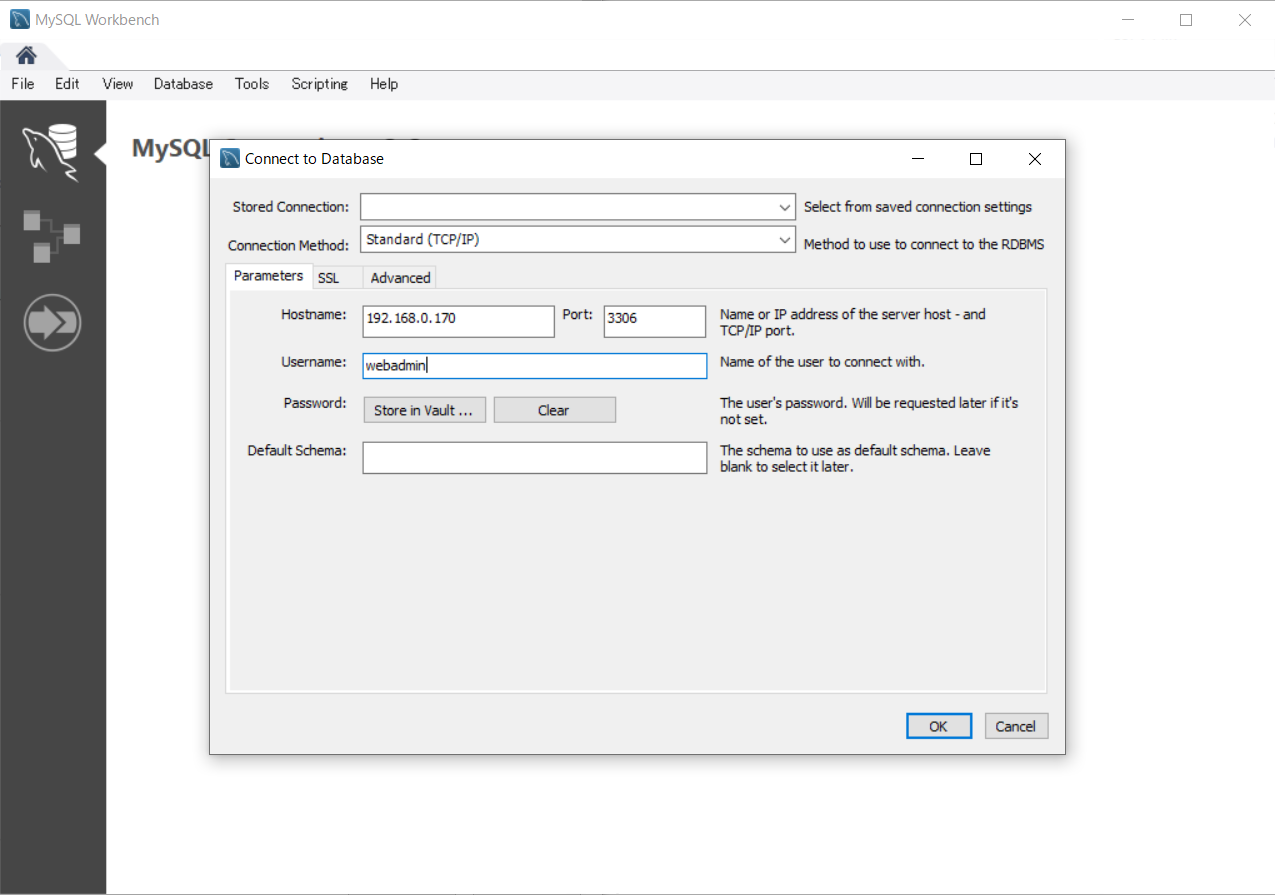Image resolution: width=1275 pixels, height=895 pixels.
Task: Maximize the Connect to Database dialog
Action: click(977, 159)
